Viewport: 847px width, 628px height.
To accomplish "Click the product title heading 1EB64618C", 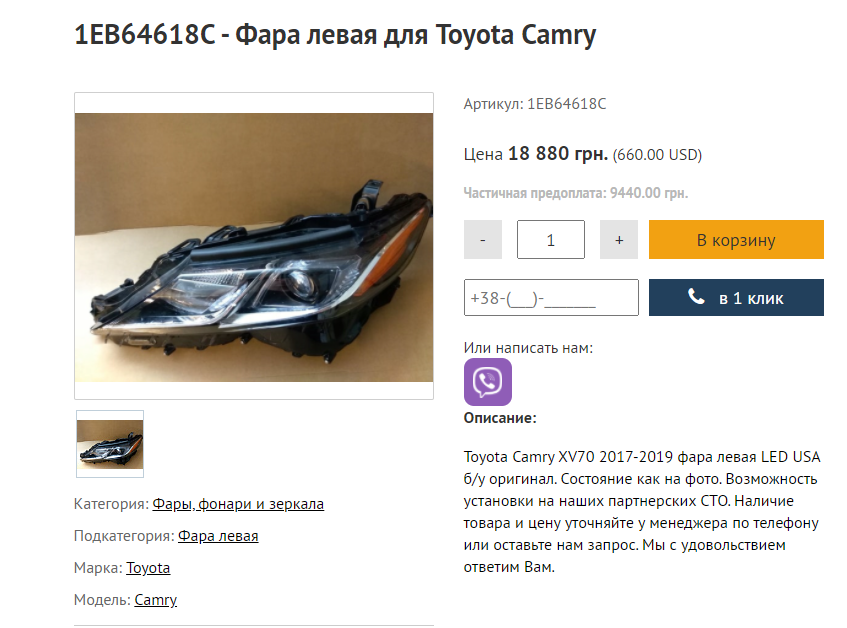I will pos(335,35).
